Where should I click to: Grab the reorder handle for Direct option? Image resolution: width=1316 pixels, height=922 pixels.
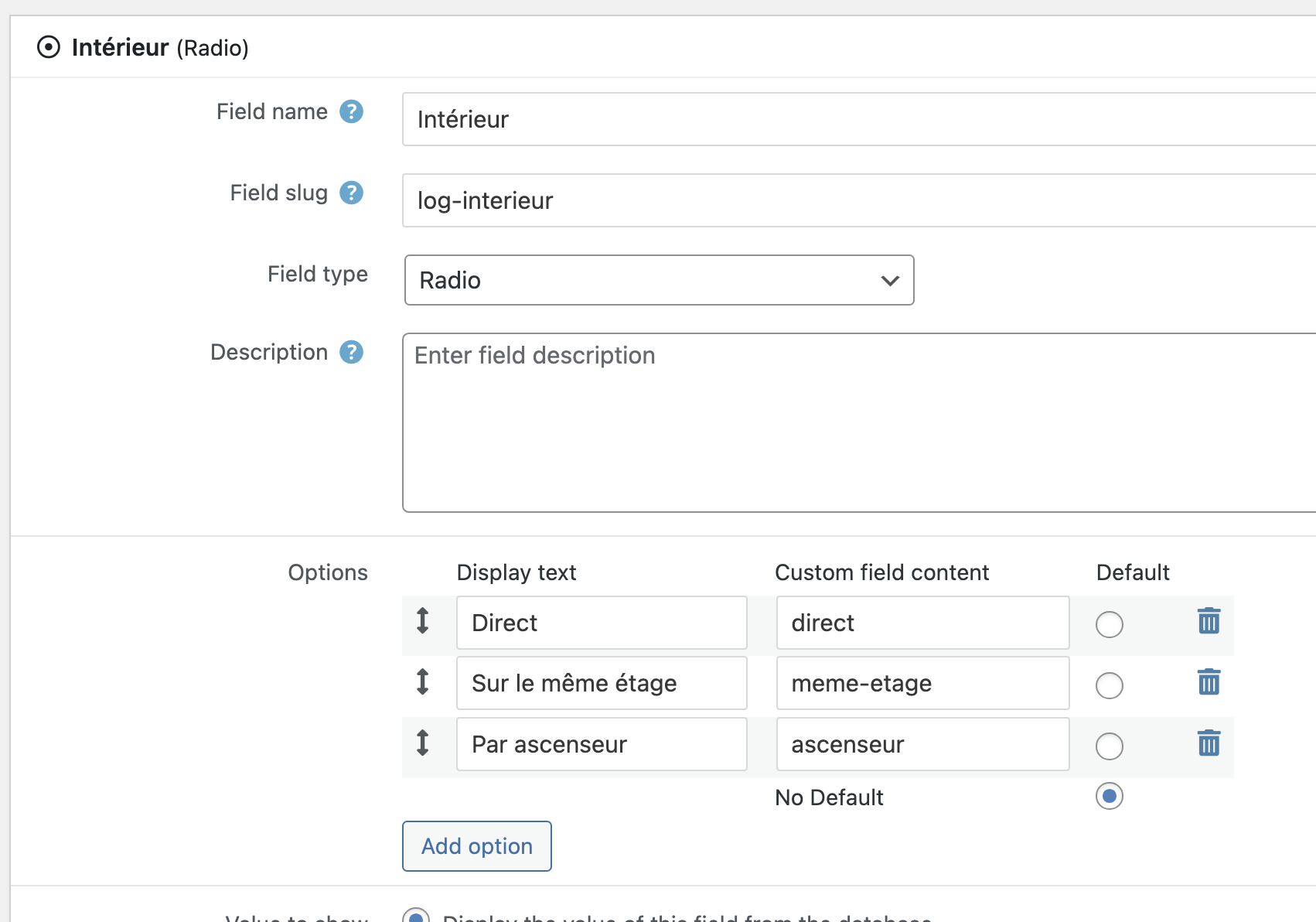pyautogui.click(x=422, y=621)
